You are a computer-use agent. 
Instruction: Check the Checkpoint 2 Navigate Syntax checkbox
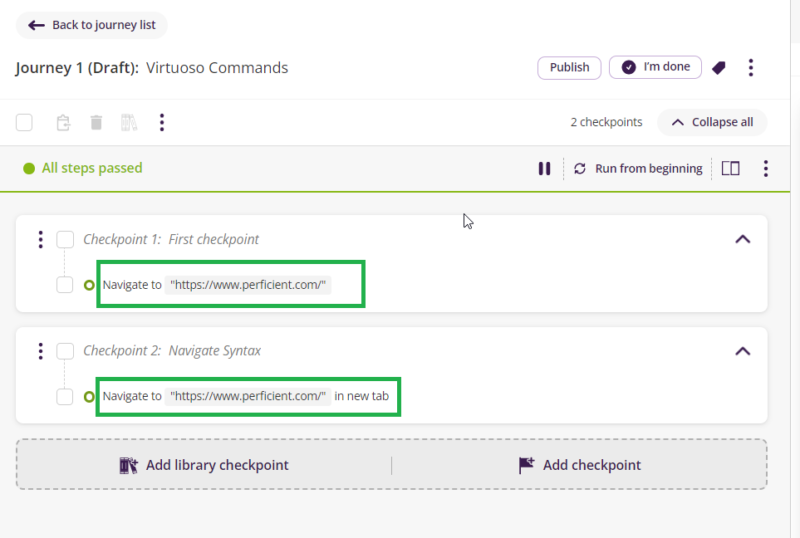[65, 352]
